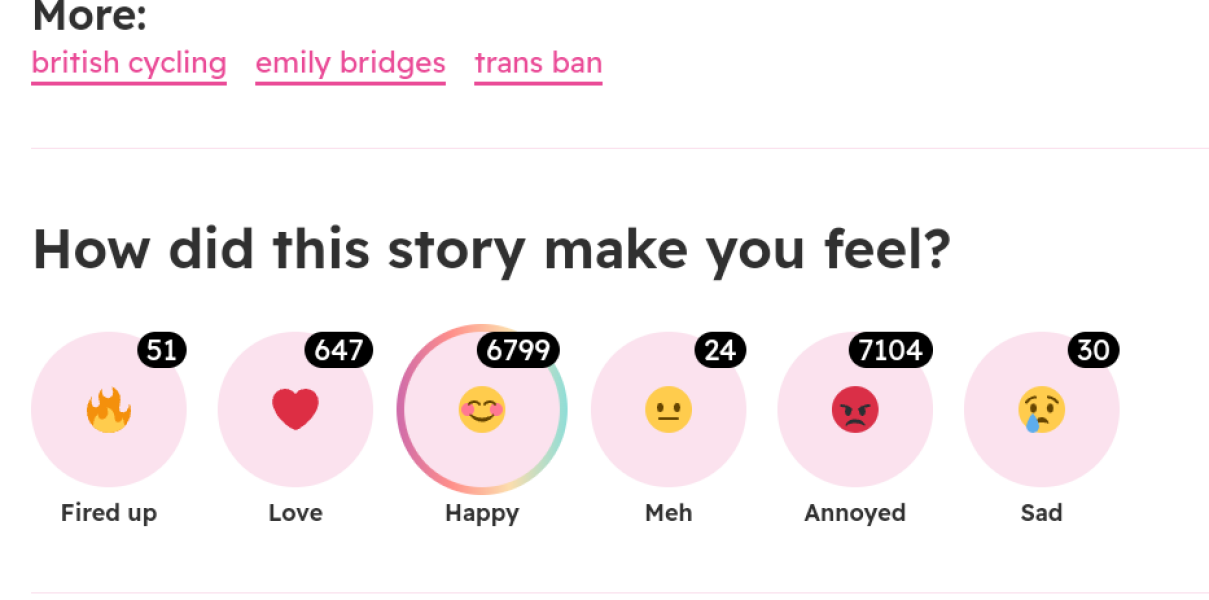Choose the Sad crying face reaction
Viewport: 1209px width, 600px height.
pos(1042,409)
